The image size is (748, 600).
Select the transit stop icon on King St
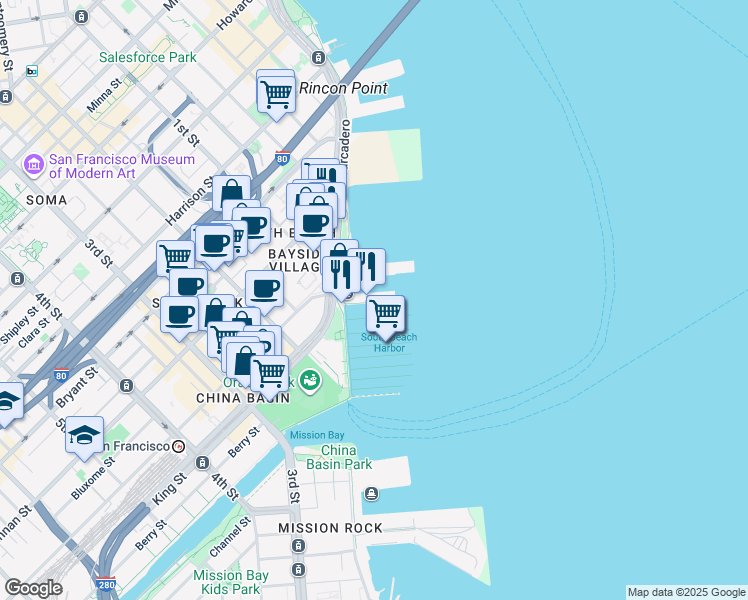click(203, 462)
